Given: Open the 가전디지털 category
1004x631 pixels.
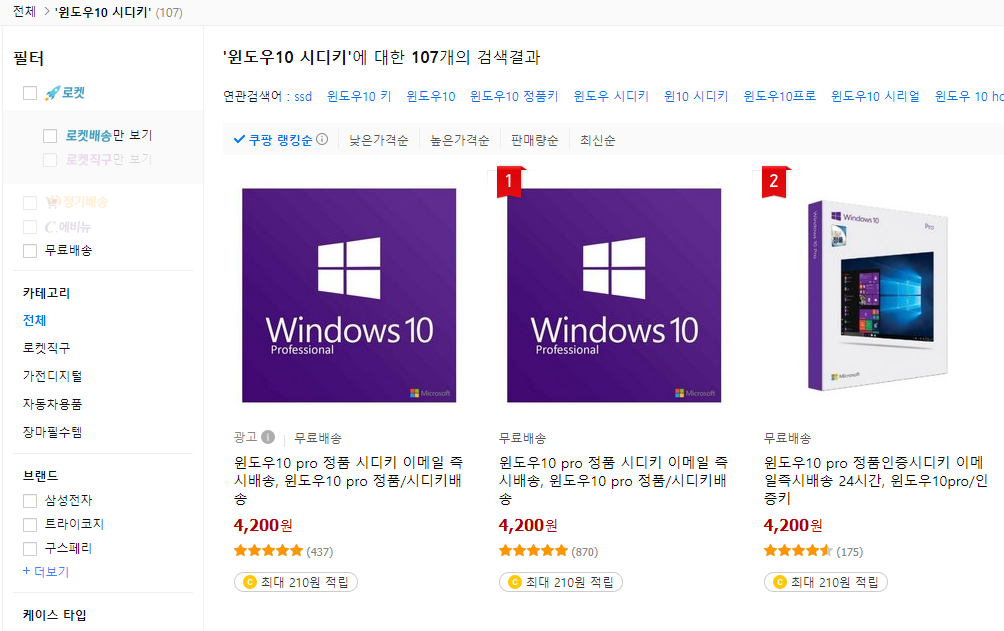Looking at the screenshot, I should coord(53,376).
